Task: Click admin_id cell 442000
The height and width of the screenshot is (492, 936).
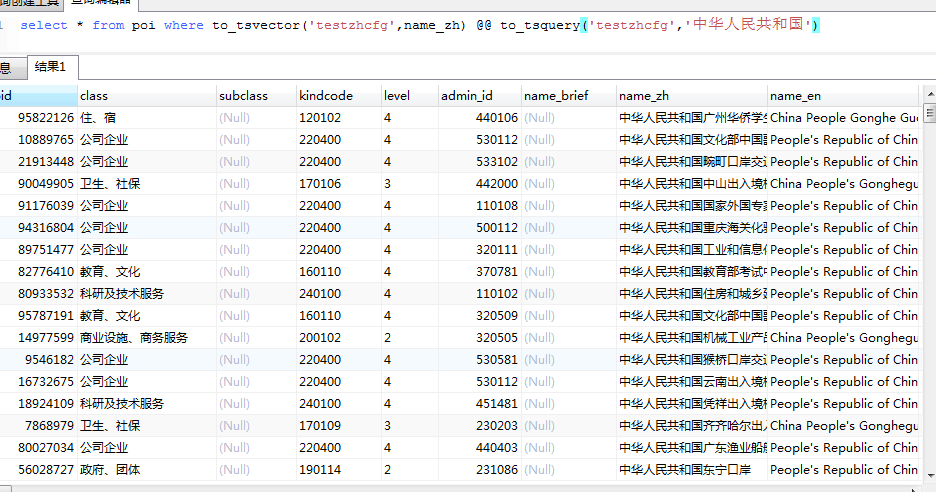Action: (479, 184)
